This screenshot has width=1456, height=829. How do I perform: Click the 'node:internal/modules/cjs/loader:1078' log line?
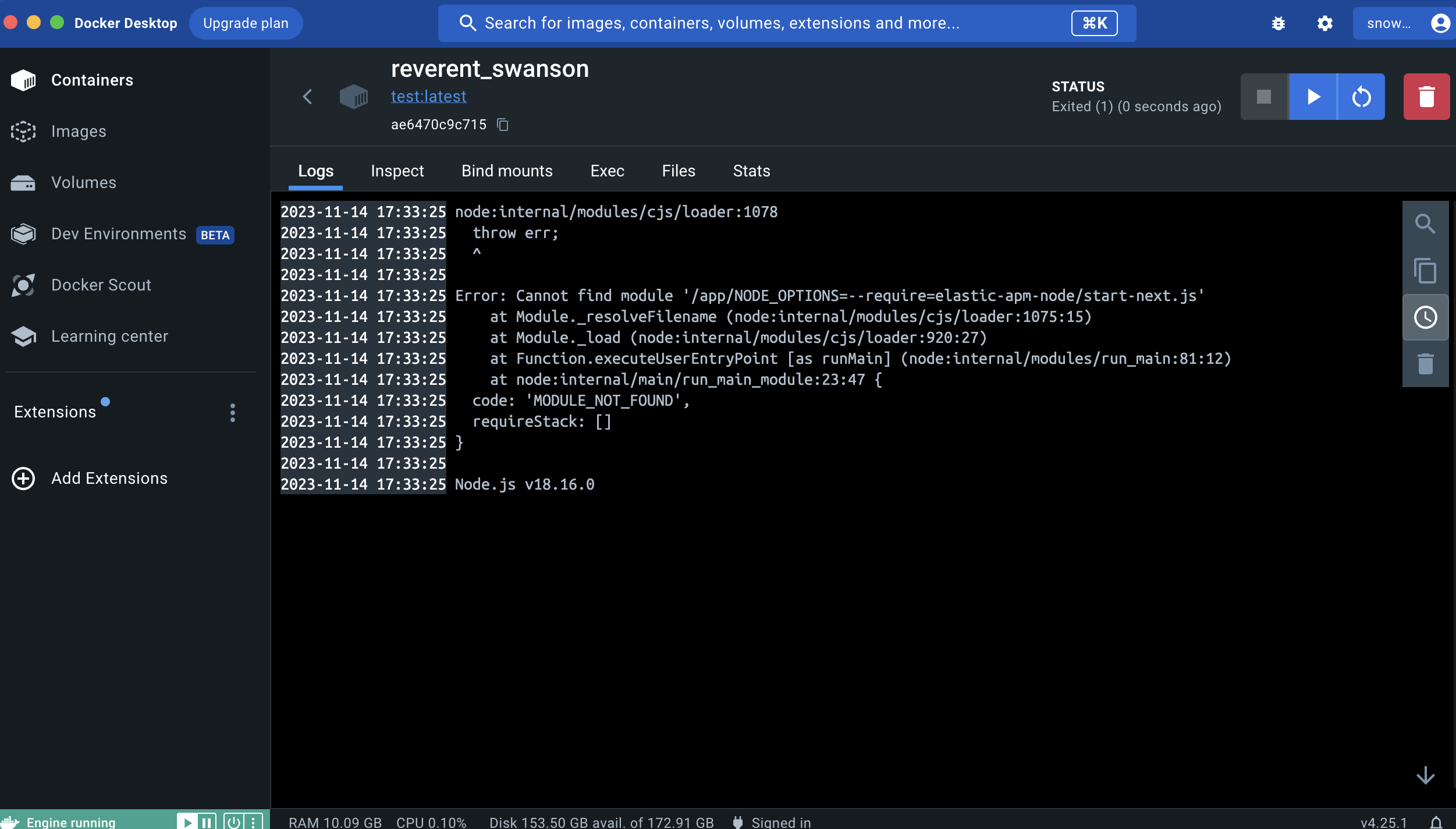point(616,212)
